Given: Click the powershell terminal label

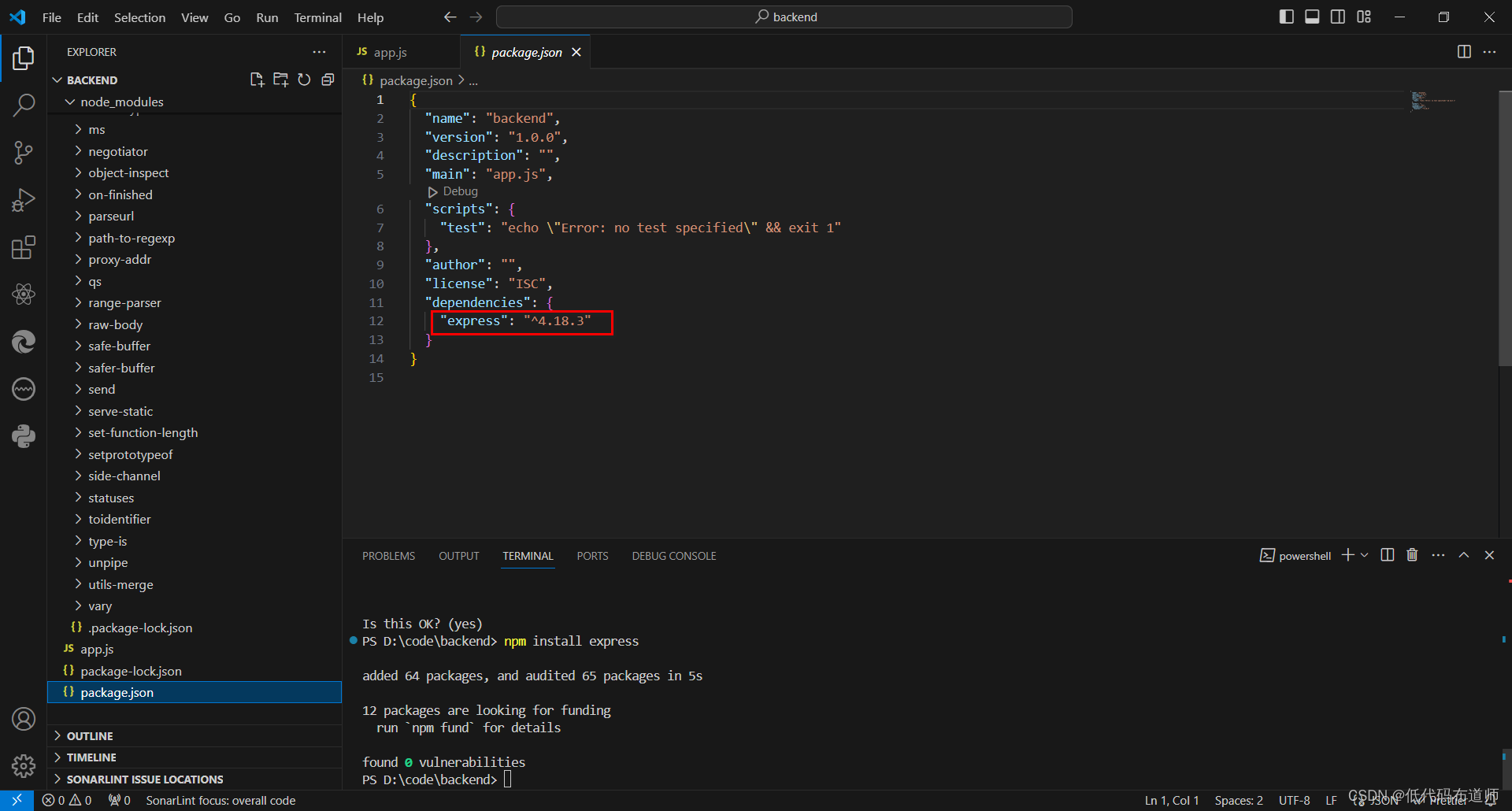Looking at the screenshot, I should [1295, 556].
